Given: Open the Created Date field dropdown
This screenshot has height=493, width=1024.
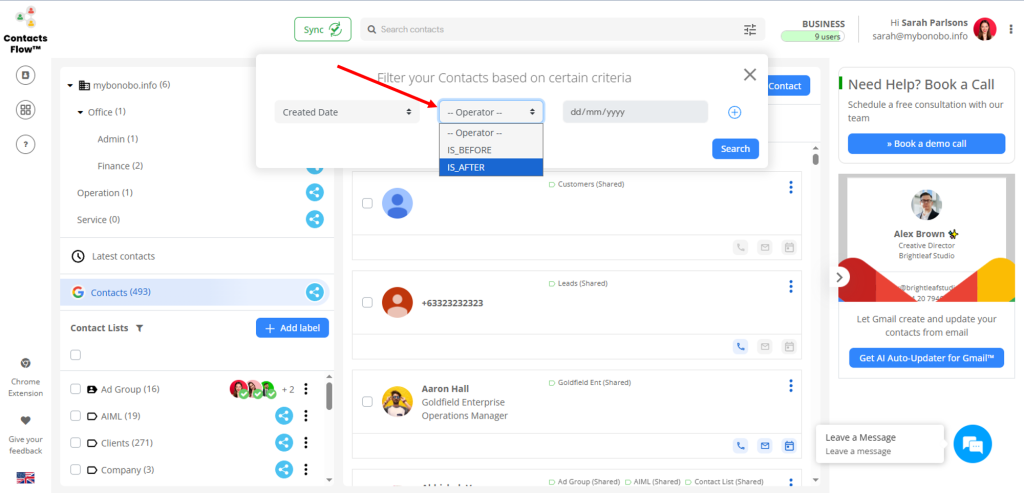Looking at the screenshot, I should 347,112.
